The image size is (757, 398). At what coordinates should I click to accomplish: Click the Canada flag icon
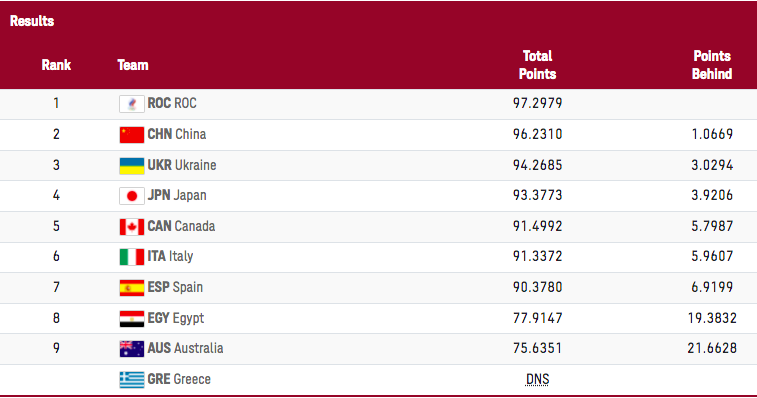tap(132, 227)
